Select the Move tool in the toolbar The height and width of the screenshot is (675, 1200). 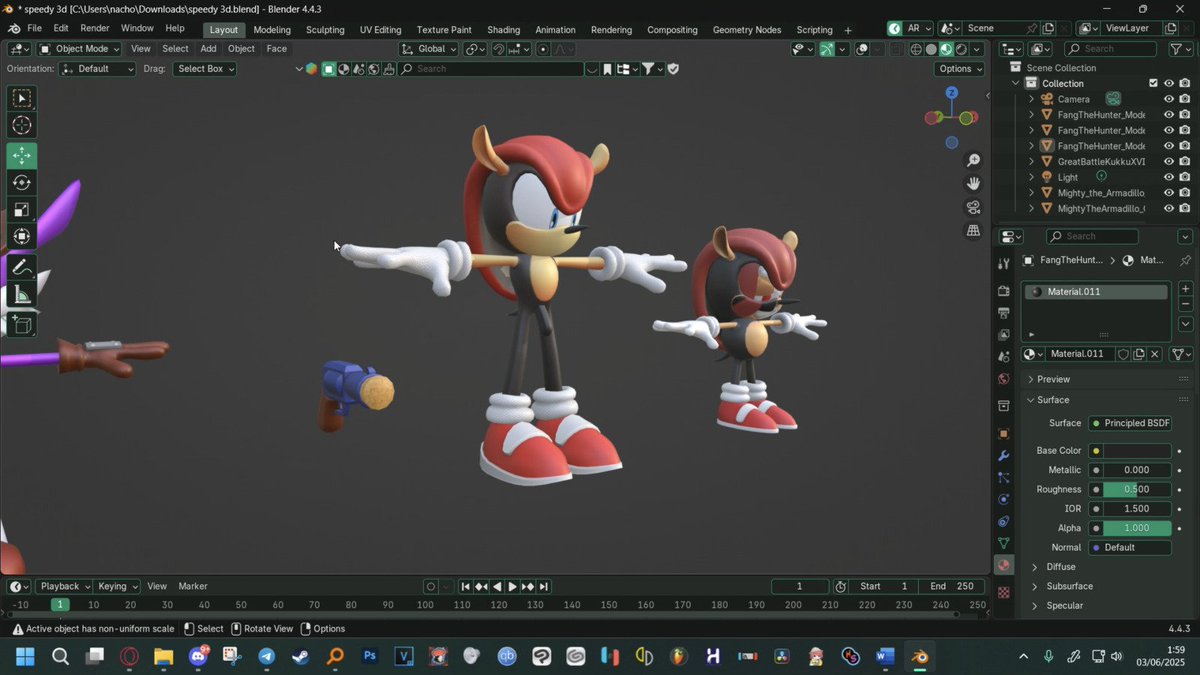[22, 155]
